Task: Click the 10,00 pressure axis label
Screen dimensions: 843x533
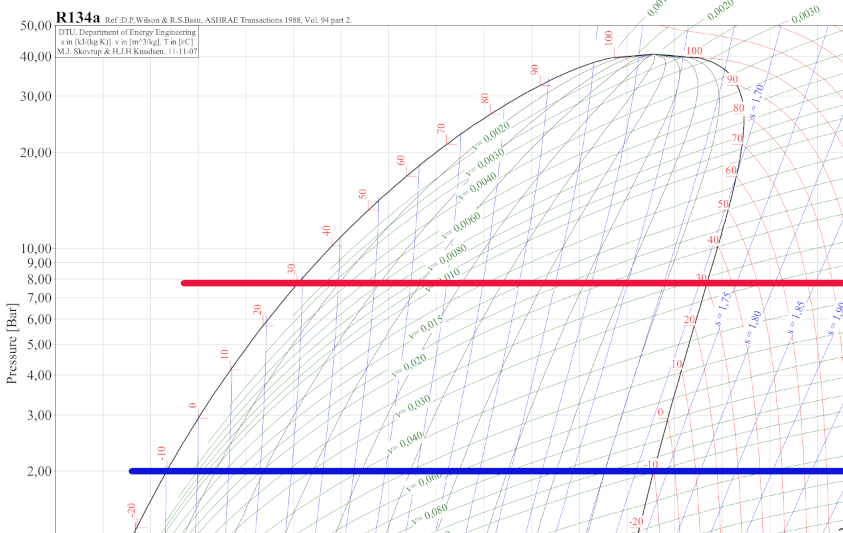Action: (36, 248)
